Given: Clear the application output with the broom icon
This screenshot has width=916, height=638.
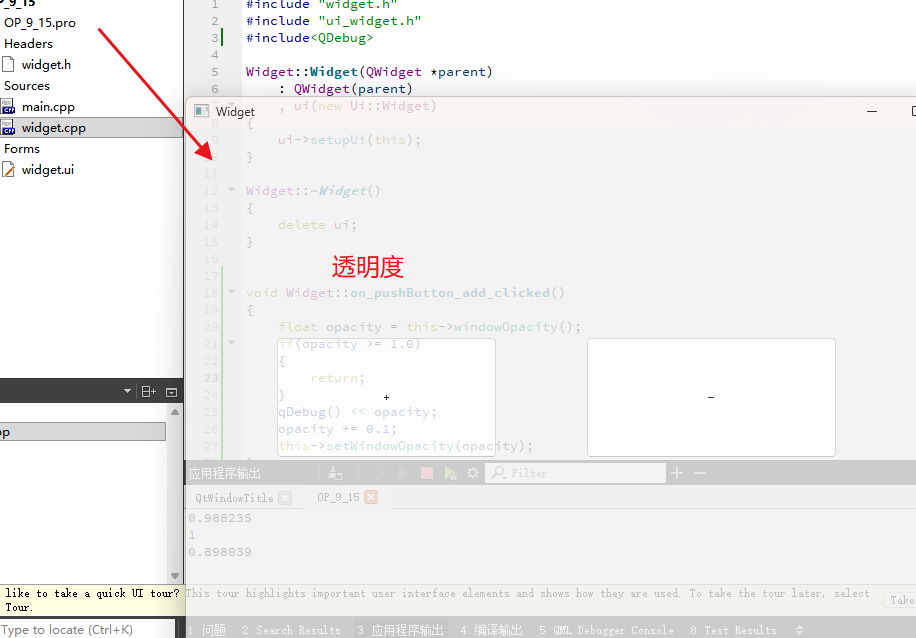Looking at the screenshot, I should (335, 473).
